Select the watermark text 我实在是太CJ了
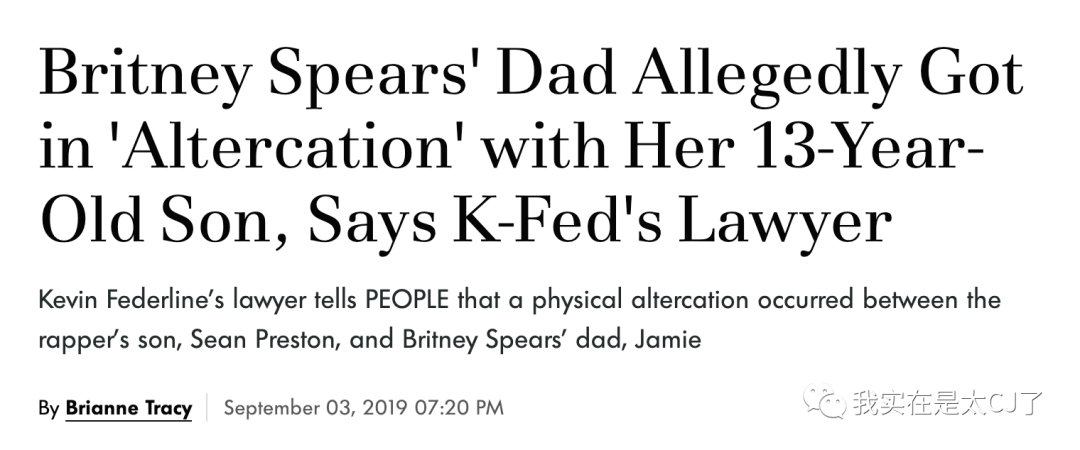 click(x=948, y=403)
